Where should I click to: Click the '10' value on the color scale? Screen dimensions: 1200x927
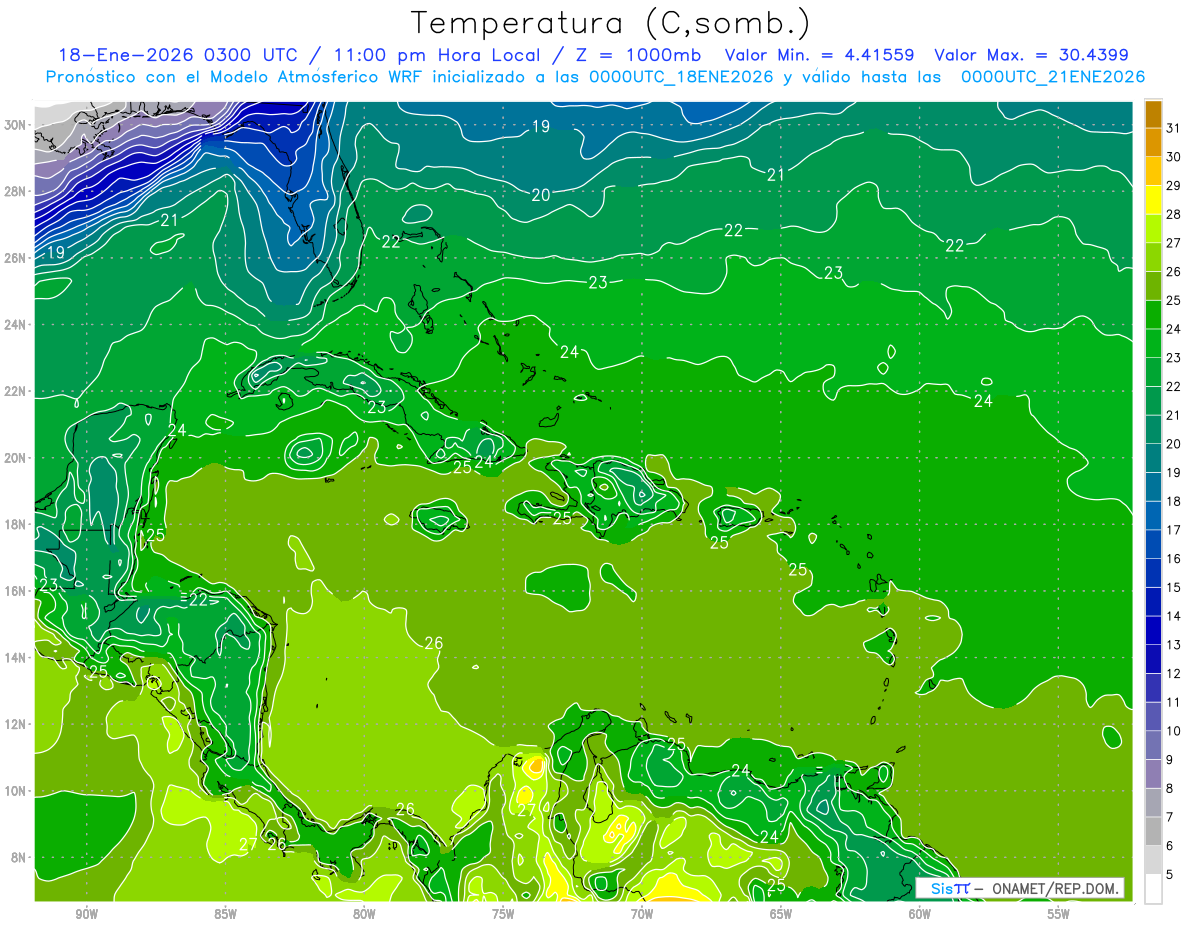(x=1174, y=731)
